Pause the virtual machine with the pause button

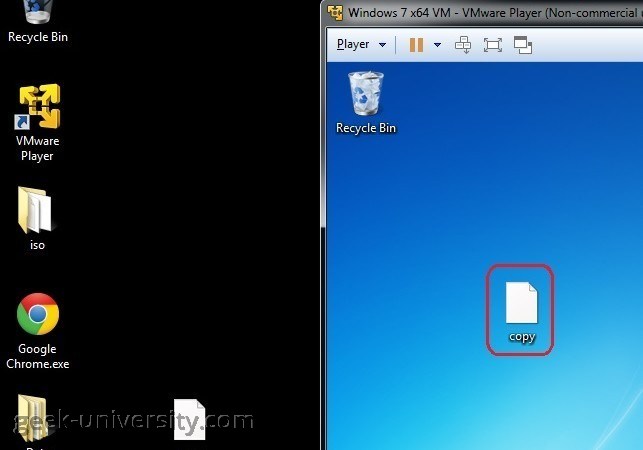tap(416, 45)
